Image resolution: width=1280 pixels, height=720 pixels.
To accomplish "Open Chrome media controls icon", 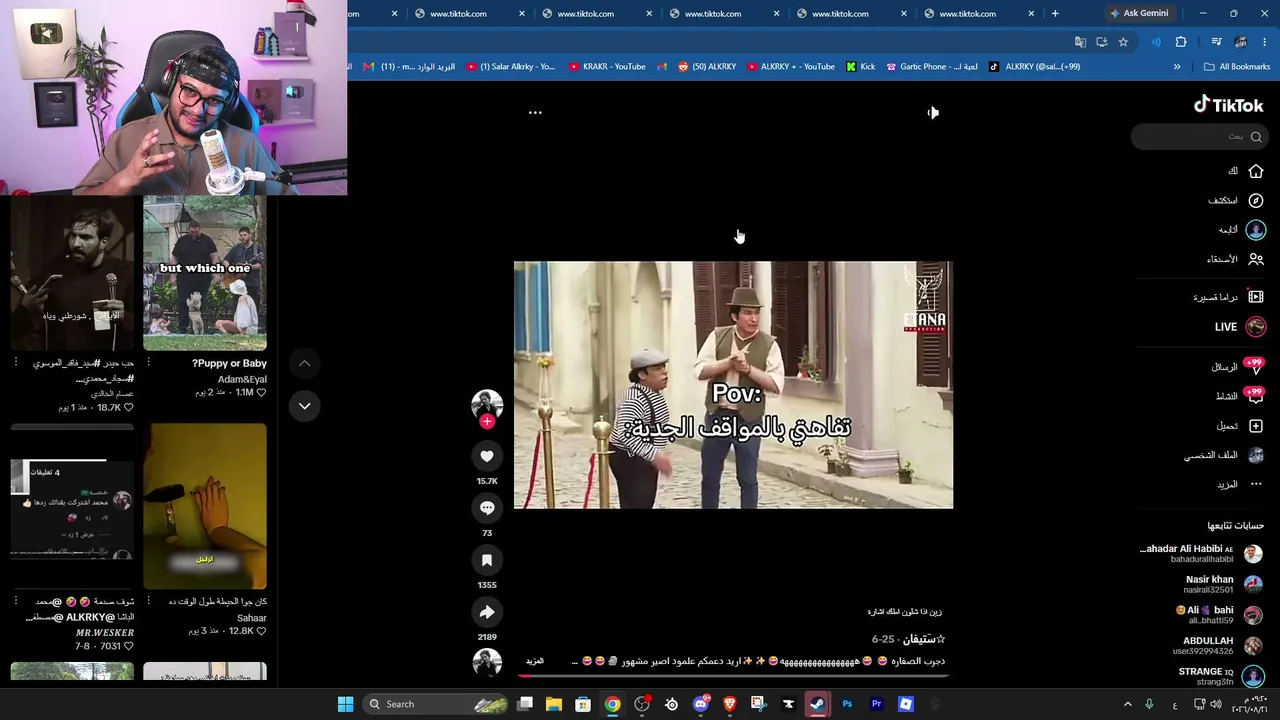I will click(1216, 42).
